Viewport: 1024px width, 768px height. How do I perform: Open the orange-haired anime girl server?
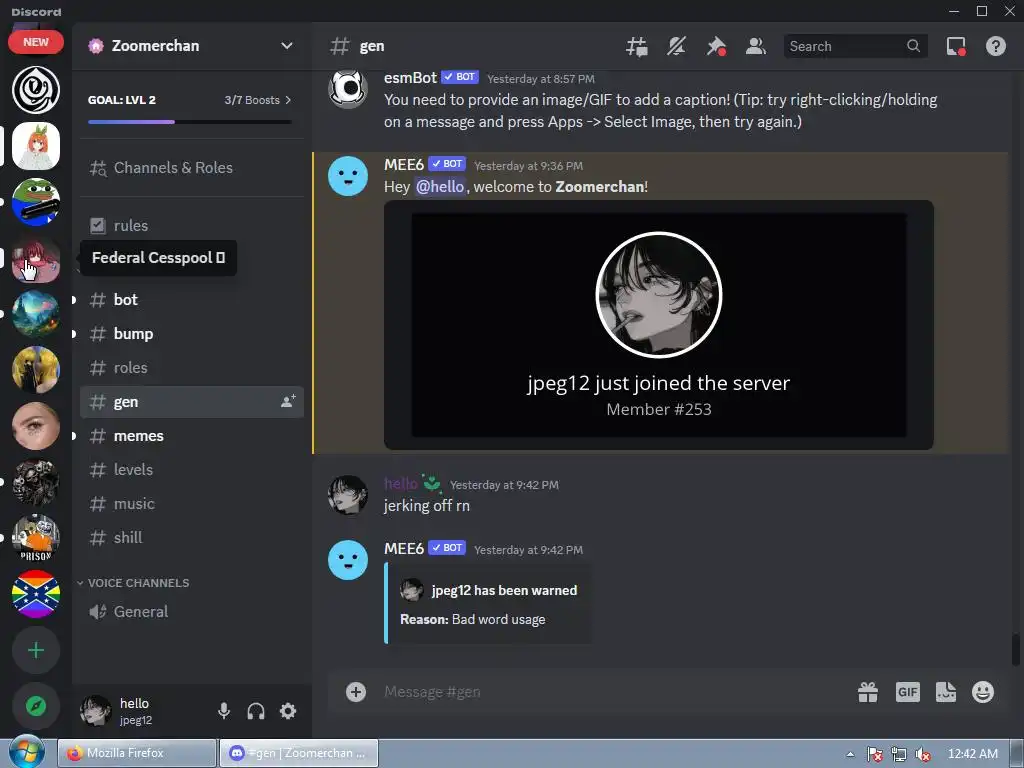coord(36,146)
